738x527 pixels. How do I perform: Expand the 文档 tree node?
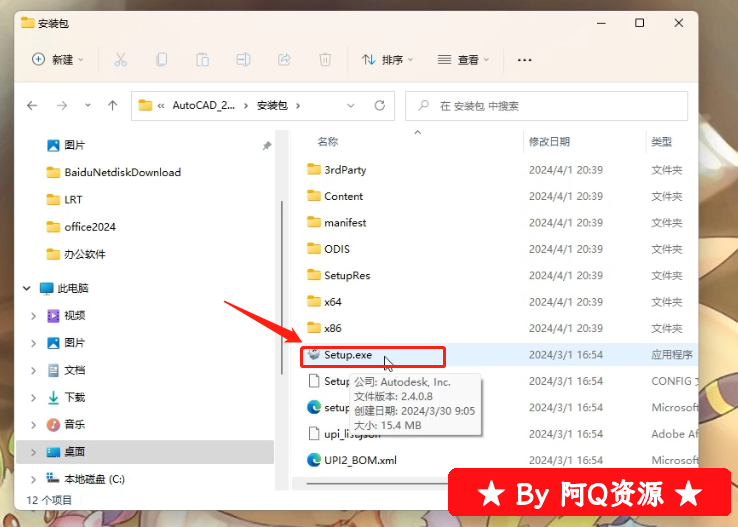33,370
